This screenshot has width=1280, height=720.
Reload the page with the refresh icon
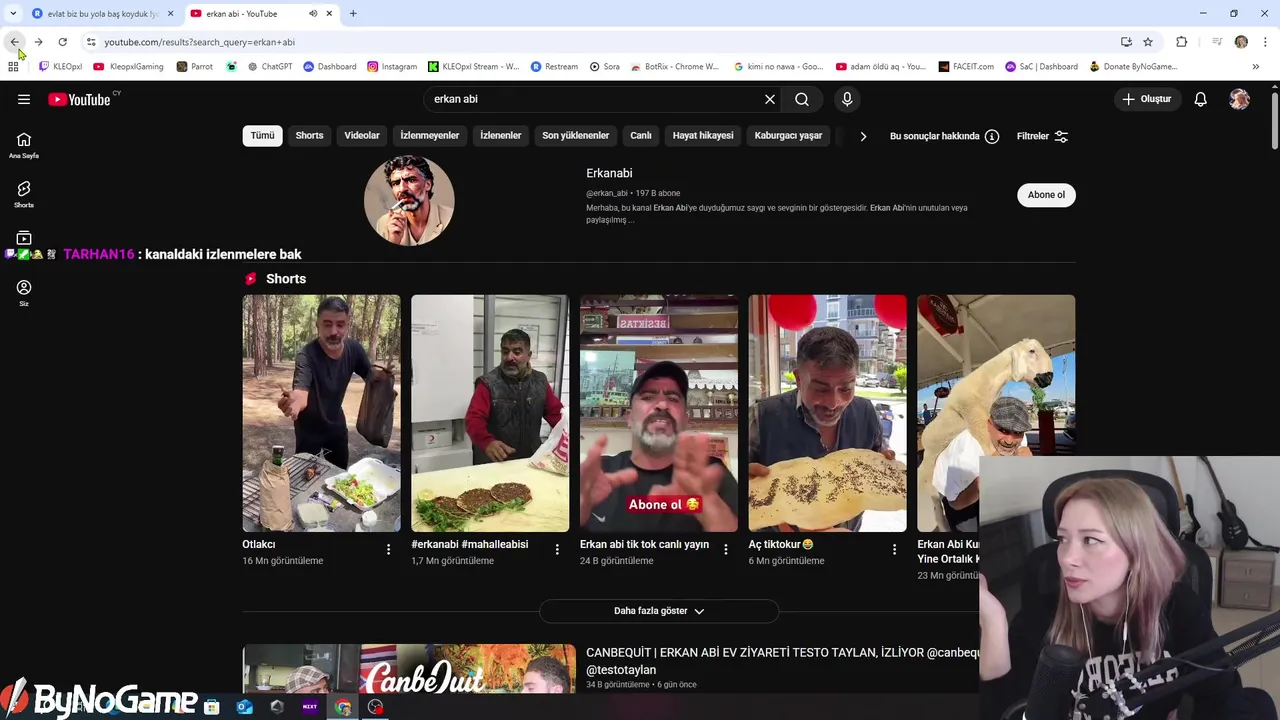[62, 42]
